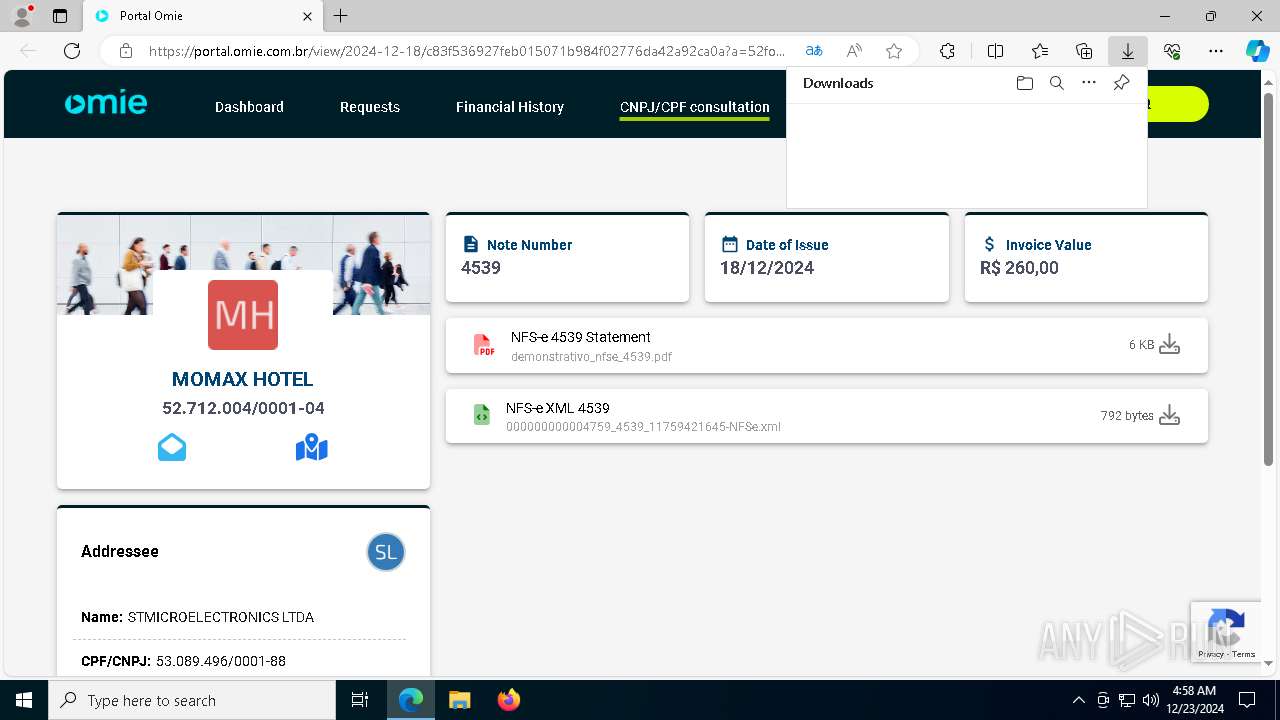
Task: Click the Date of Issue 18/12/2024
Action: [767, 268]
